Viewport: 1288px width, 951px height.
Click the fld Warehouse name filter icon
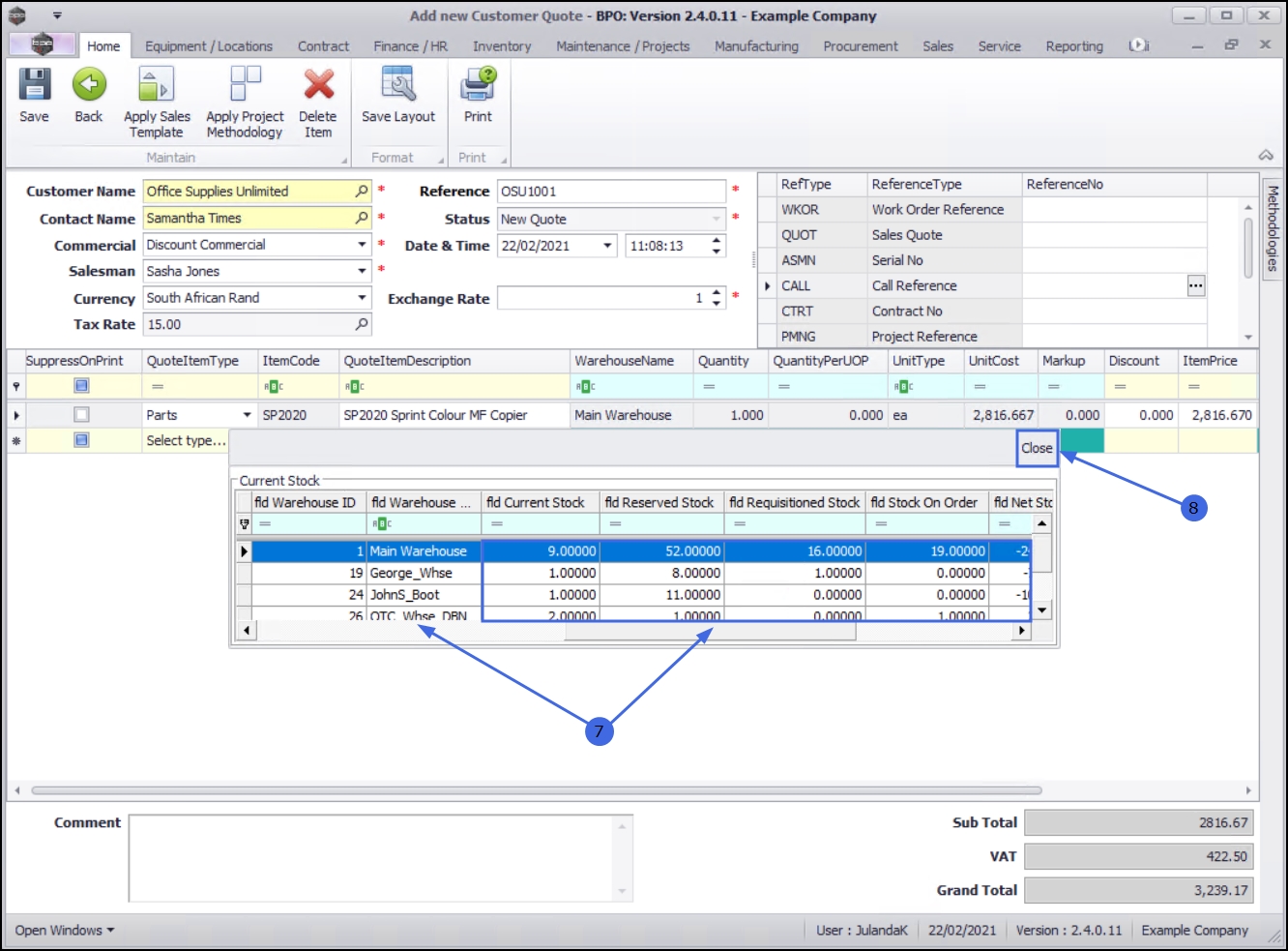pos(382,524)
